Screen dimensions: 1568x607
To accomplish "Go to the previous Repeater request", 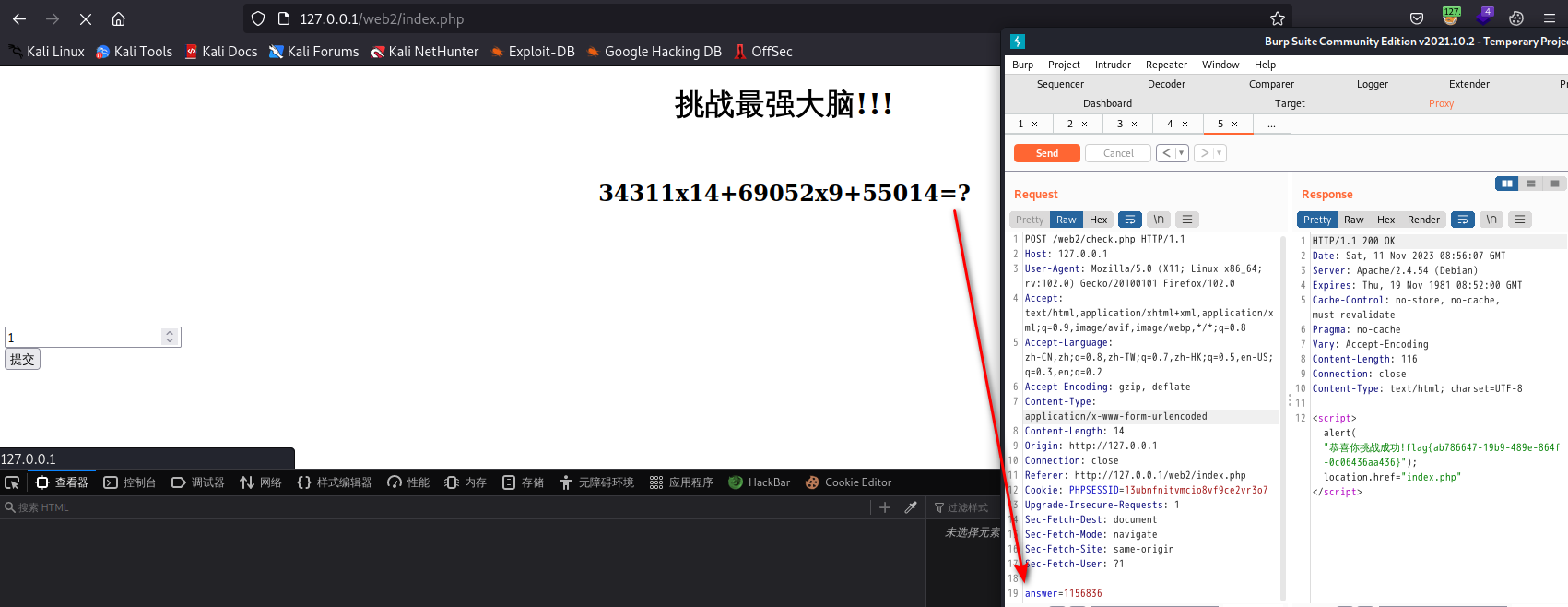I will [x=1167, y=153].
